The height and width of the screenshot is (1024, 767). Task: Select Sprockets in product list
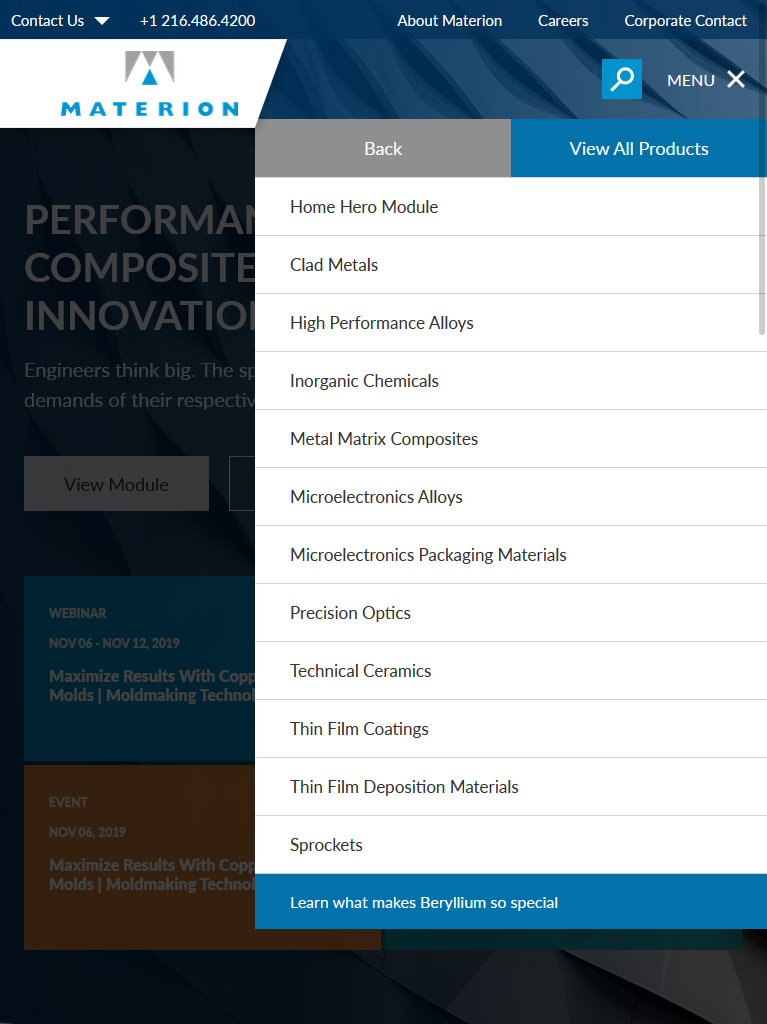510,845
